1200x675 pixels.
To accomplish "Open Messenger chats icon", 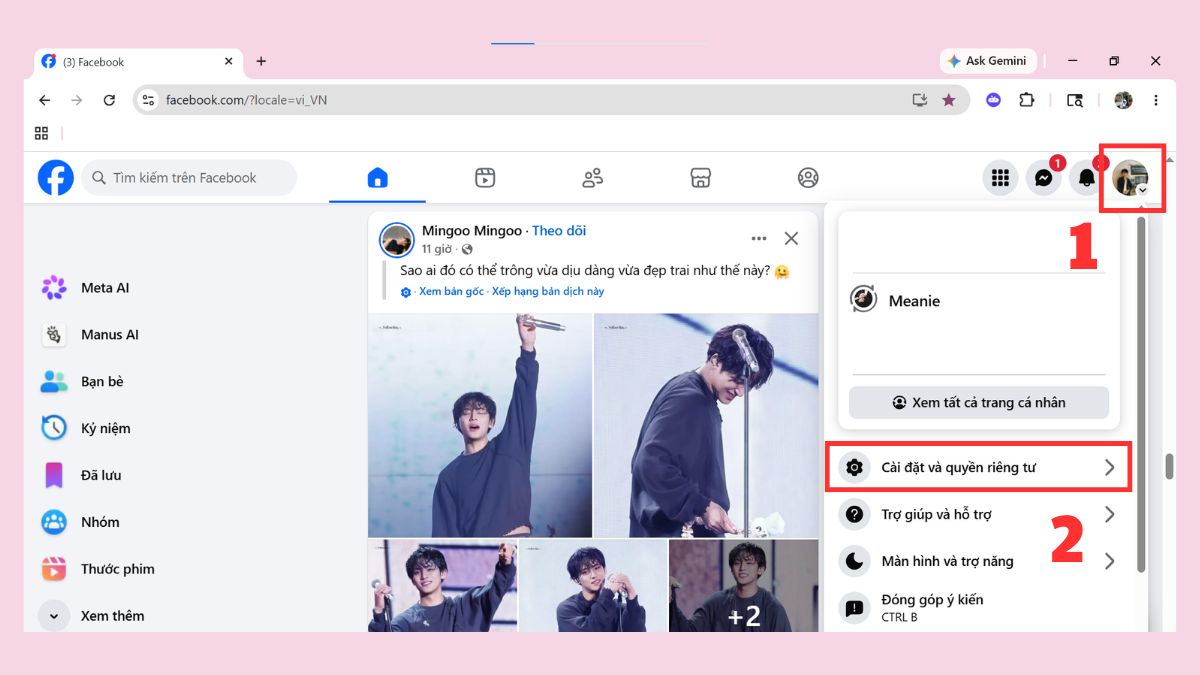I will pyautogui.click(x=1043, y=178).
